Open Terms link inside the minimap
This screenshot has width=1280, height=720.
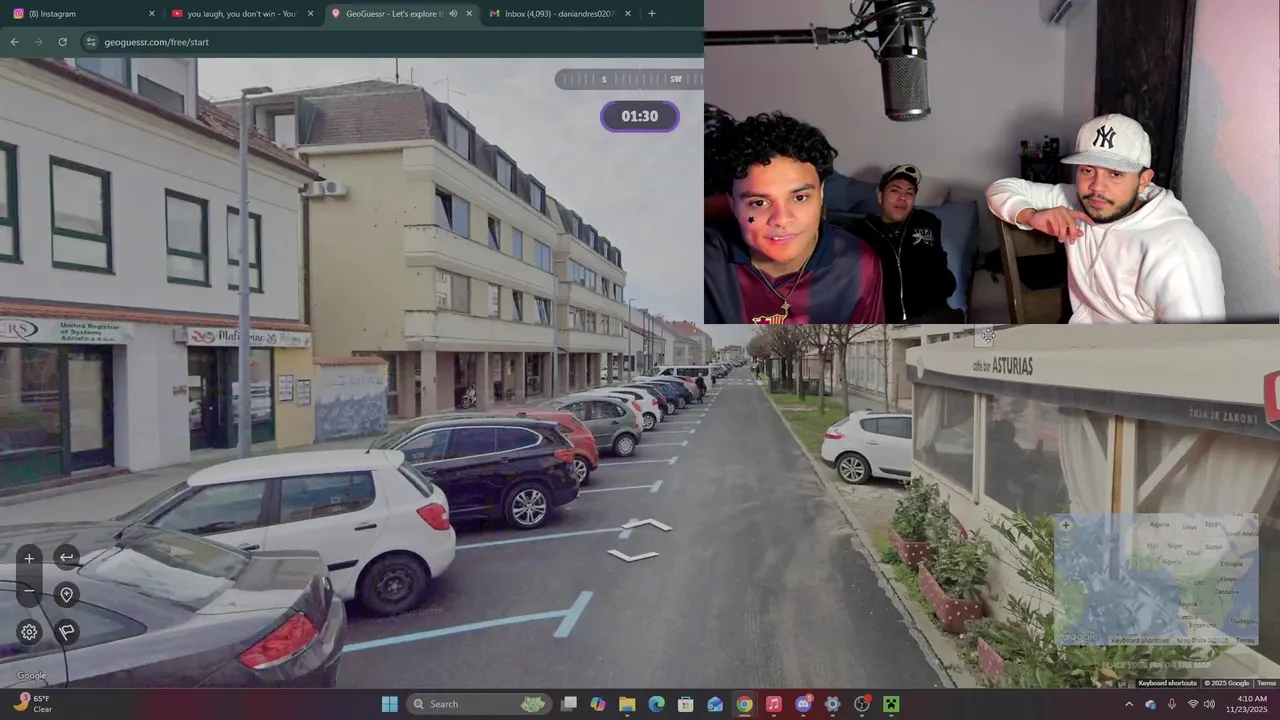(x=1245, y=640)
